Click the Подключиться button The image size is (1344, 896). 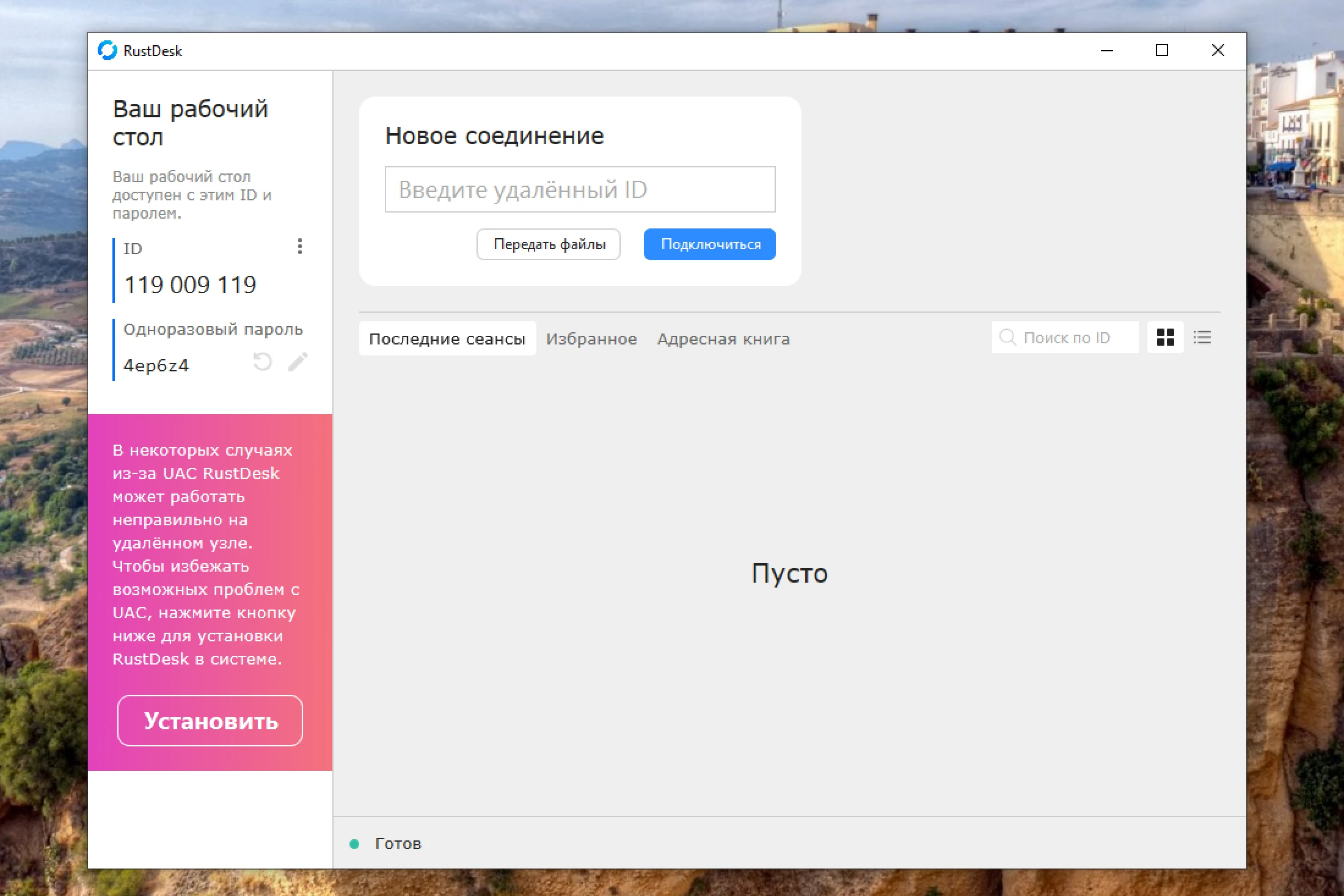tap(710, 244)
